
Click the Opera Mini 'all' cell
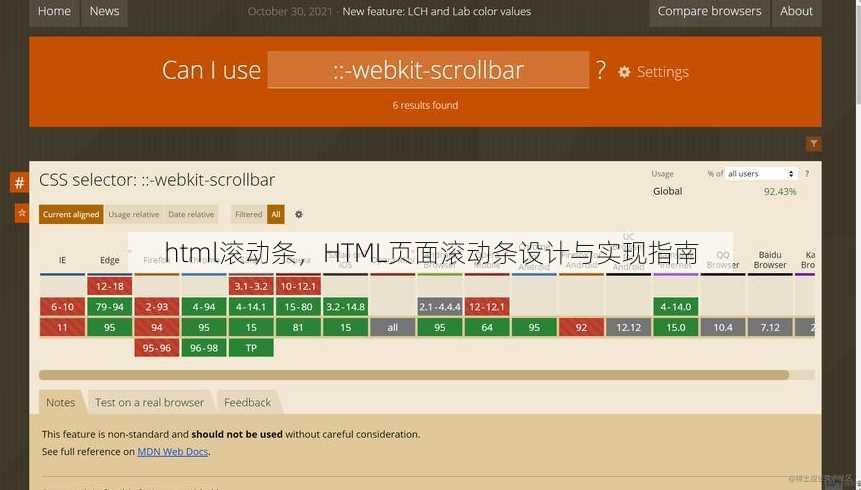pyautogui.click(x=393, y=327)
